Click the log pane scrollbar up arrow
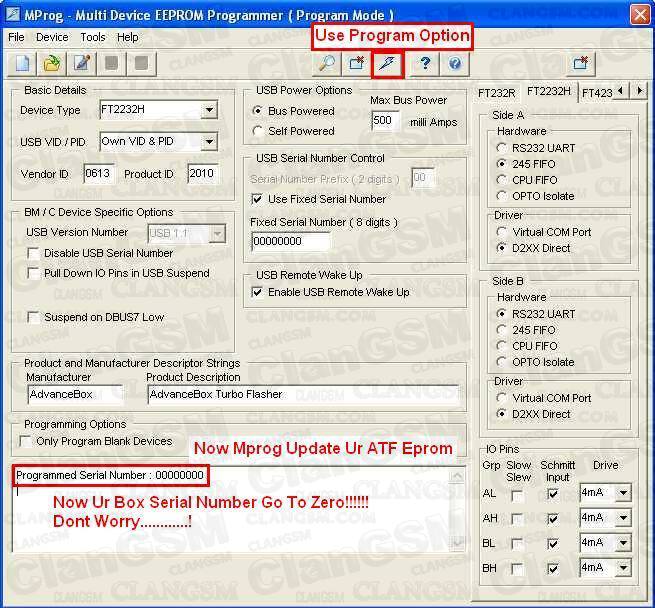Image resolution: width=655 pixels, height=608 pixels. click(x=457, y=476)
